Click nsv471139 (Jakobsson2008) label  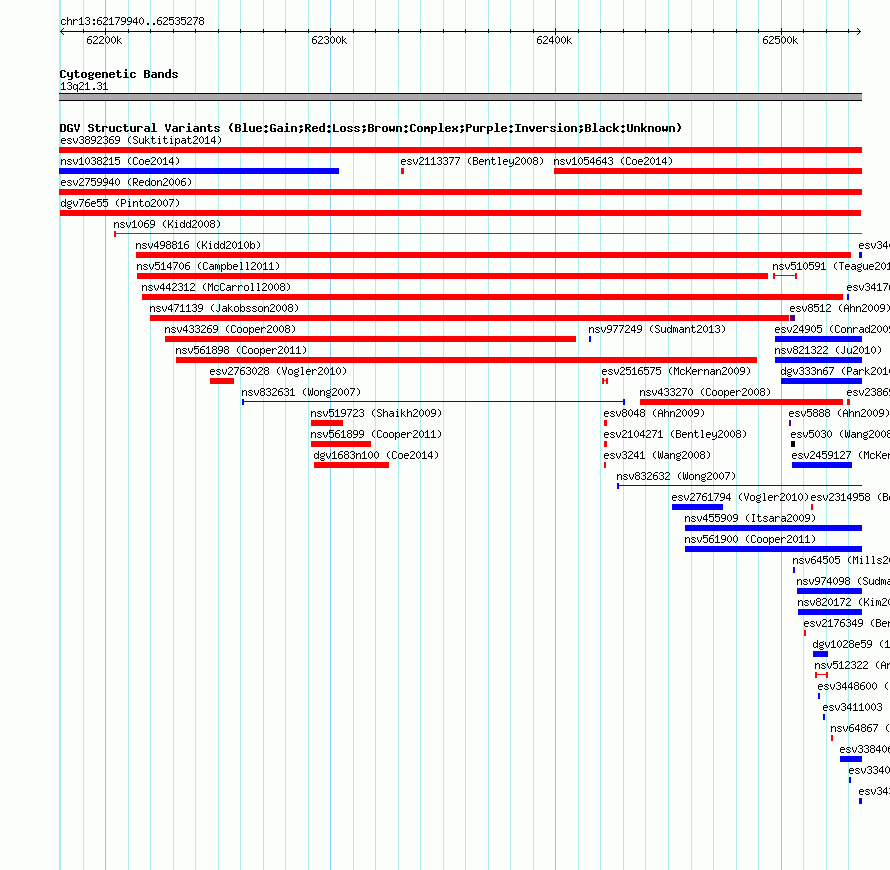(224, 308)
